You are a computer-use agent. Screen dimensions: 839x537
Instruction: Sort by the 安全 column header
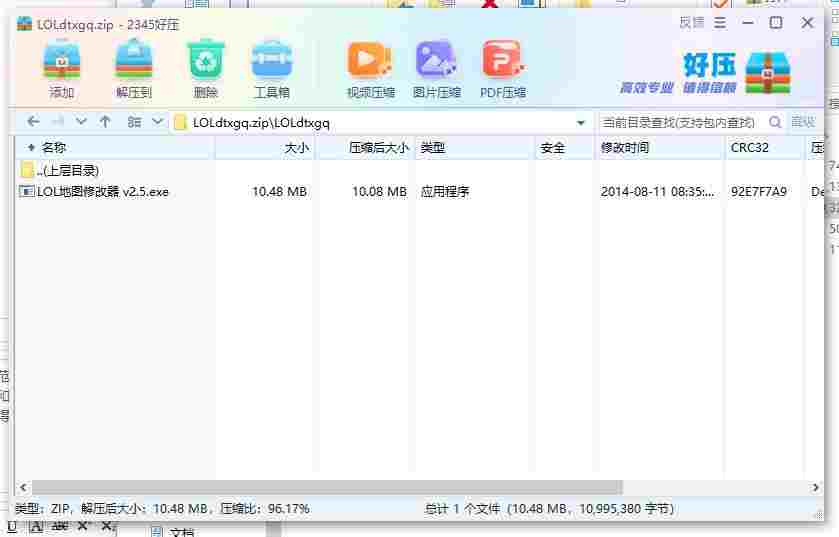565,148
